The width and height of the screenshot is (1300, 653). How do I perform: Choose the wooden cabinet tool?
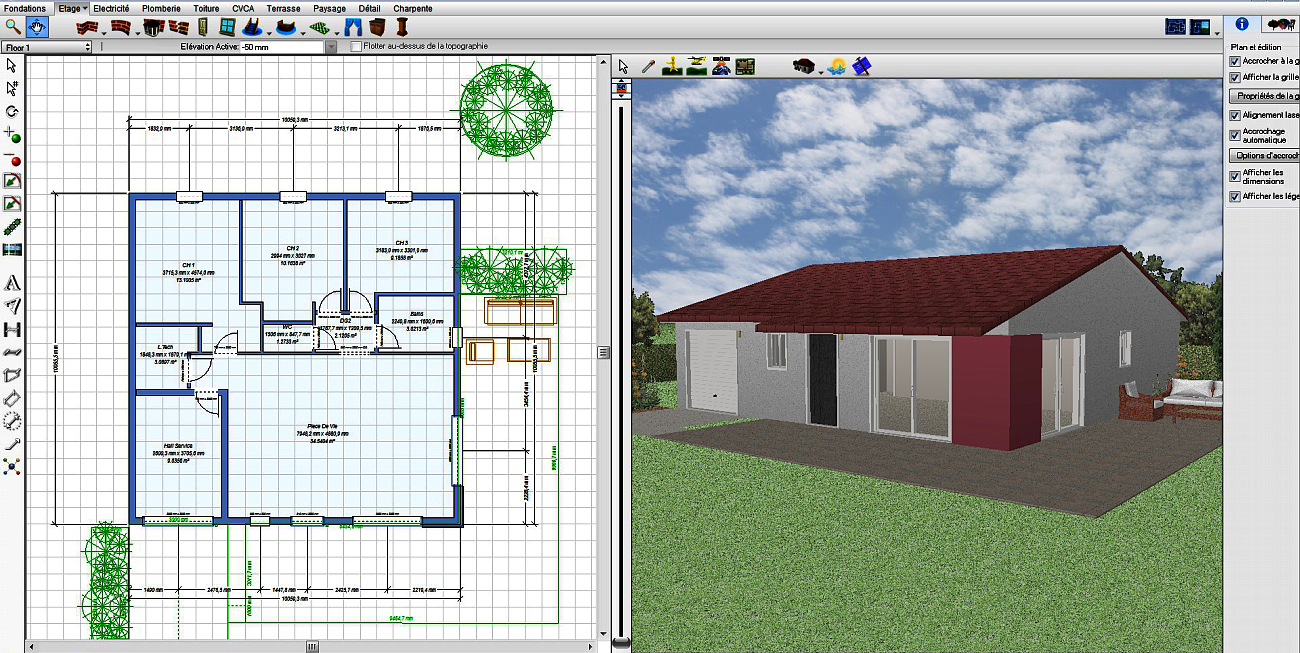tap(377, 27)
